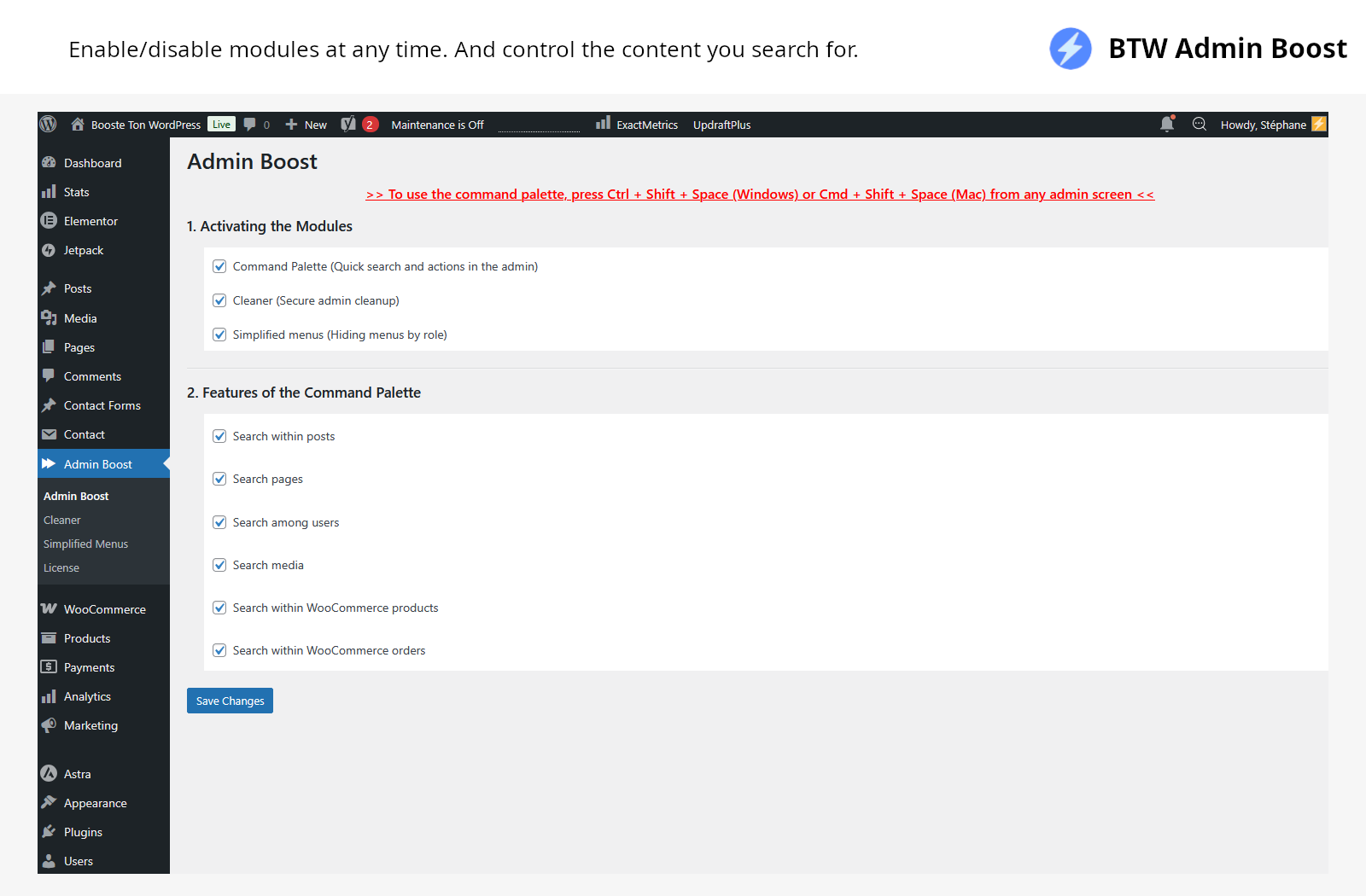The image size is (1366, 896).
Task: Uncheck the Command Palette module checkbox
Action: click(219, 266)
